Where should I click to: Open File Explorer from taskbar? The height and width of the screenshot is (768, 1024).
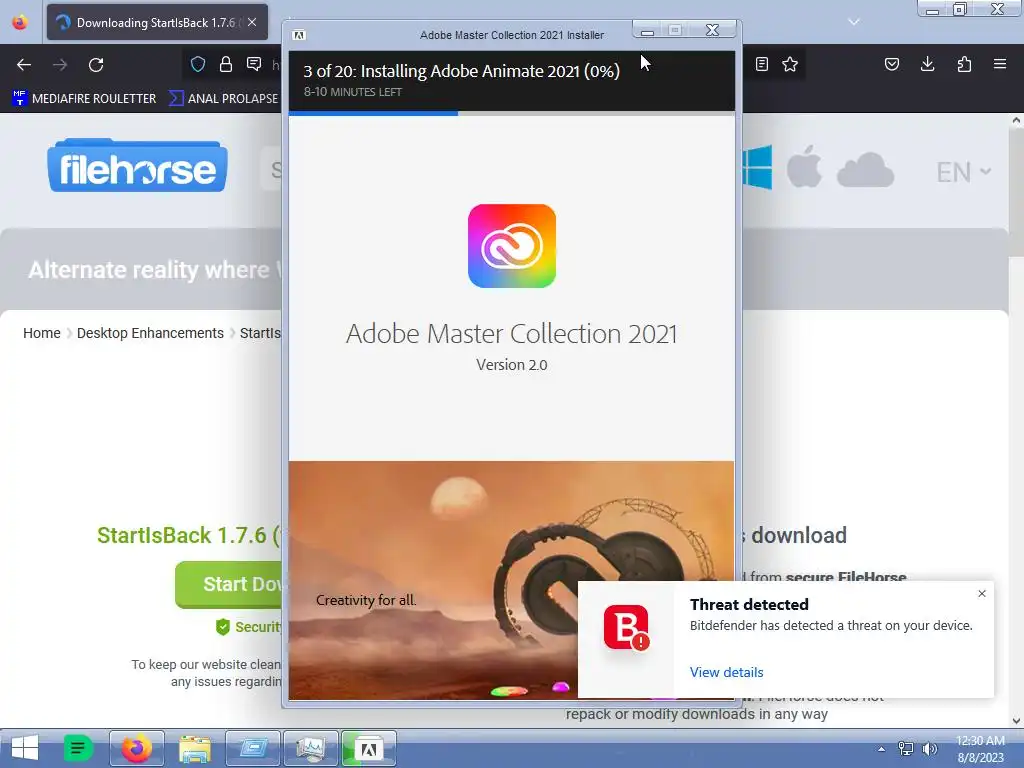pyautogui.click(x=195, y=748)
